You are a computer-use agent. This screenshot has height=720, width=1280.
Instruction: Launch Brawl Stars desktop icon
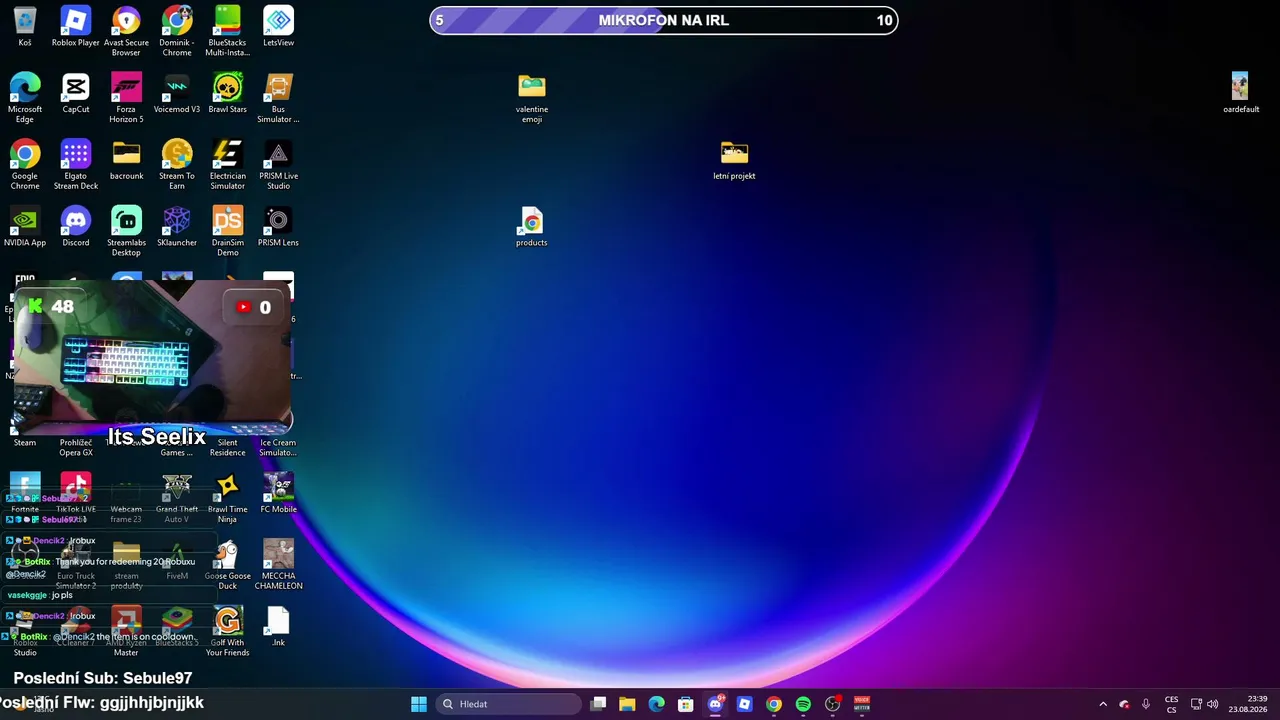pyautogui.click(x=227, y=94)
